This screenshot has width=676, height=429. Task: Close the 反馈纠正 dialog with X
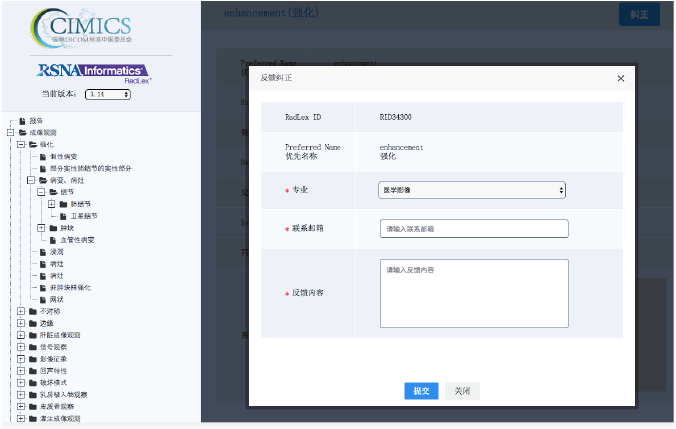point(620,78)
